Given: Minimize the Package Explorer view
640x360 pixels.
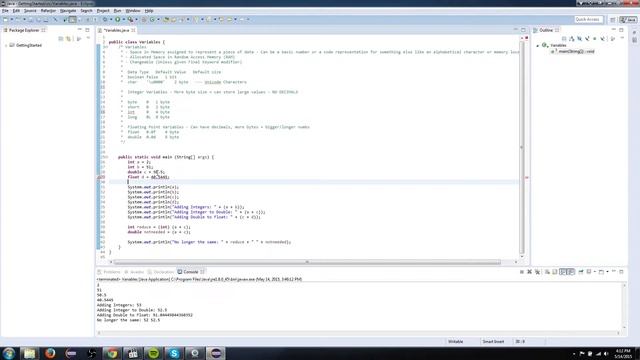Looking at the screenshot, I should 80,30.
